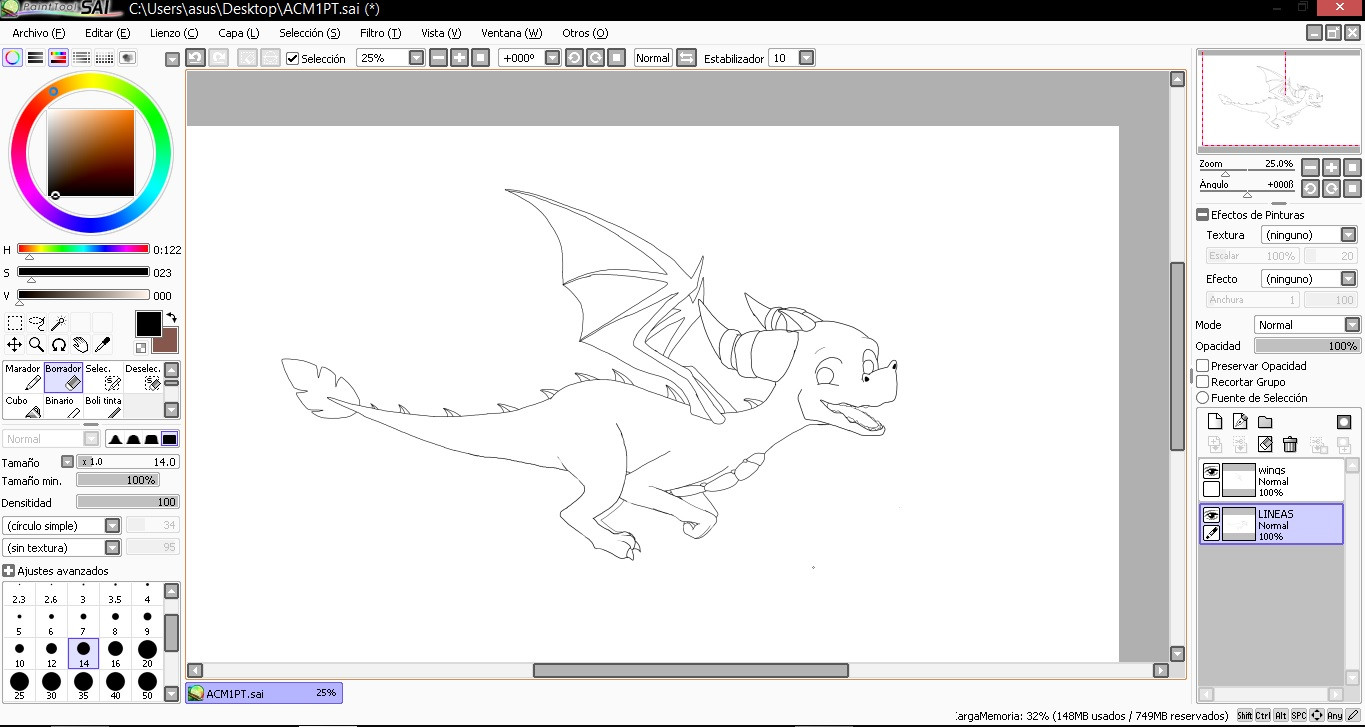Flip the canvas view horizontally
Viewport: 1365px width, 727px height.
click(686, 58)
